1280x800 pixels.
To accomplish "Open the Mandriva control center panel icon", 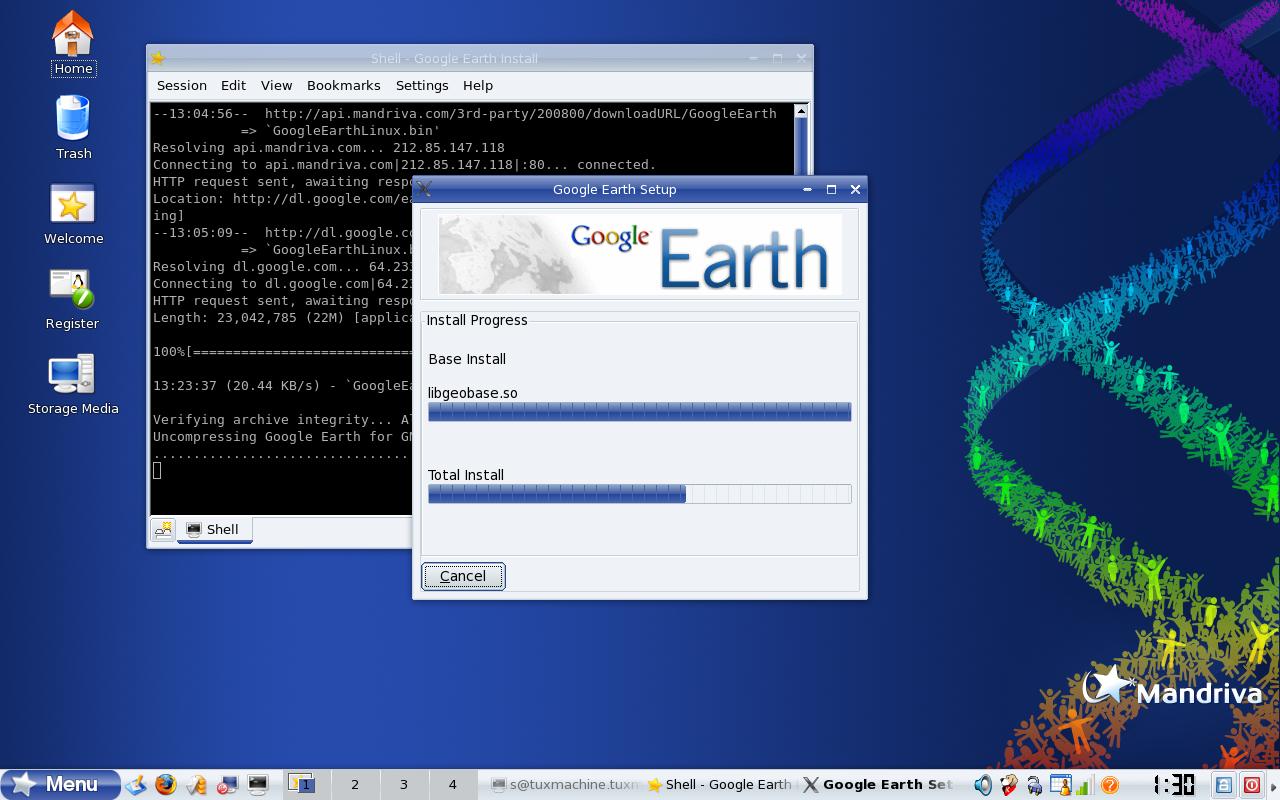I will tap(228, 785).
